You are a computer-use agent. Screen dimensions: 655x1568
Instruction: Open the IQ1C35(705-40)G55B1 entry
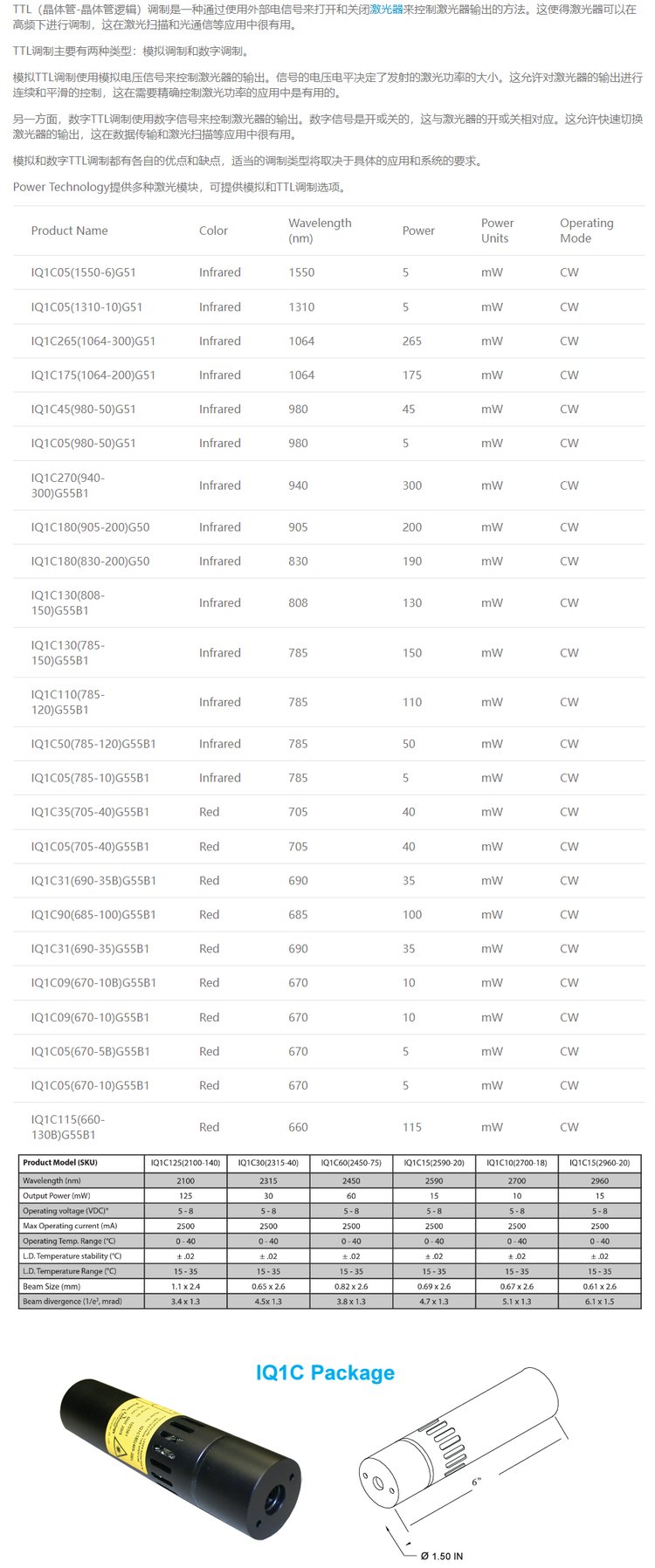(90, 812)
